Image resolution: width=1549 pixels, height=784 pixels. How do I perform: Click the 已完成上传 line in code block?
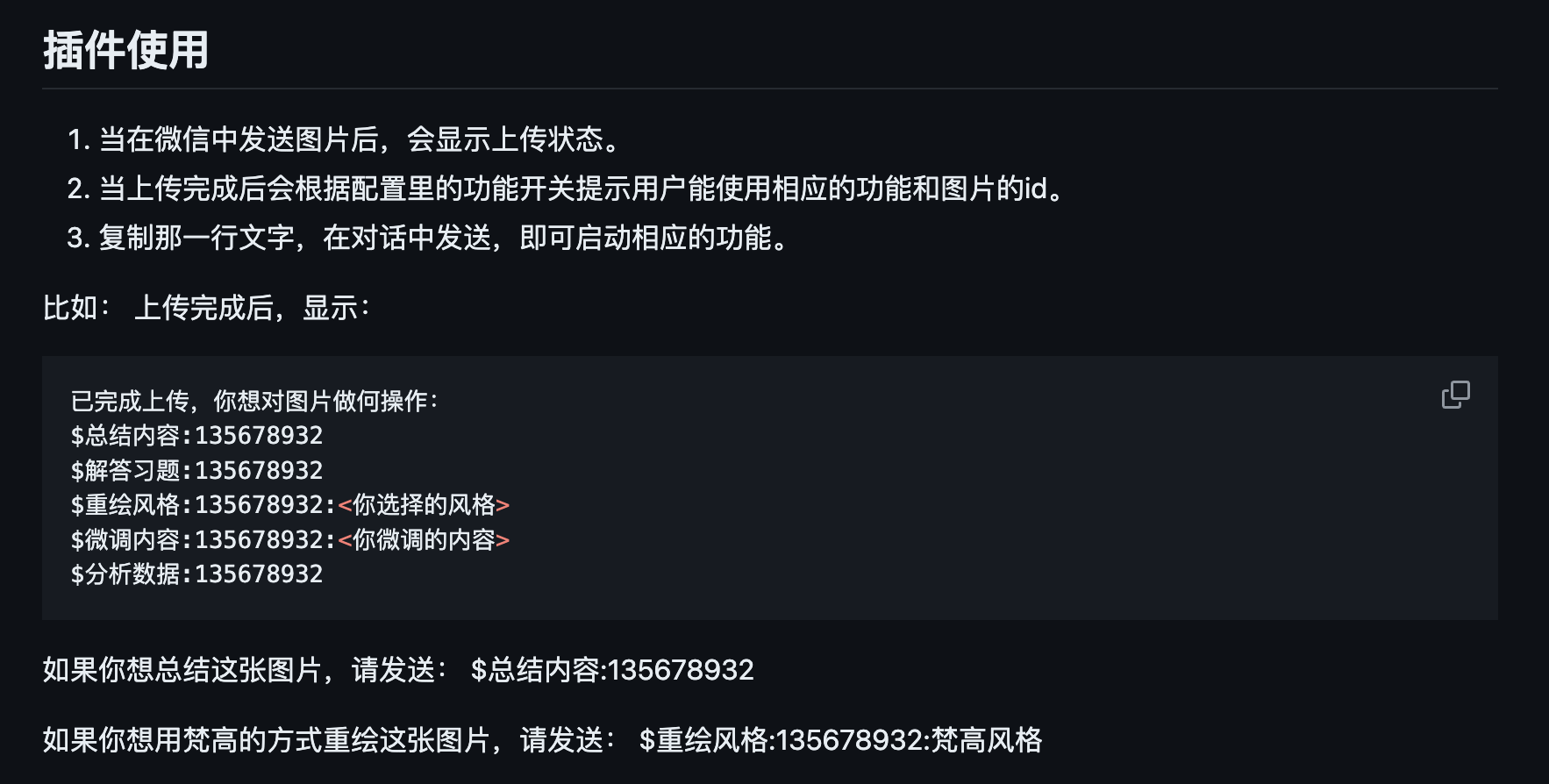[x=254, y=401]
